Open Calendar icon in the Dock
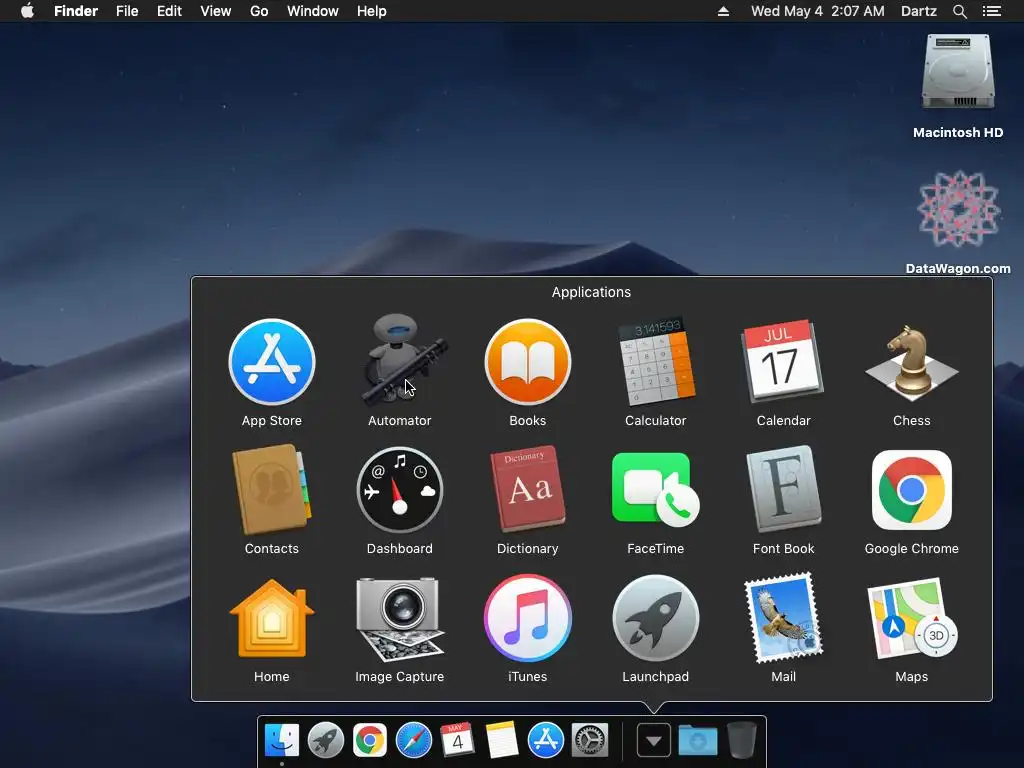The width and height of the screenshot is (1024, 768). (x=457, y=741)
